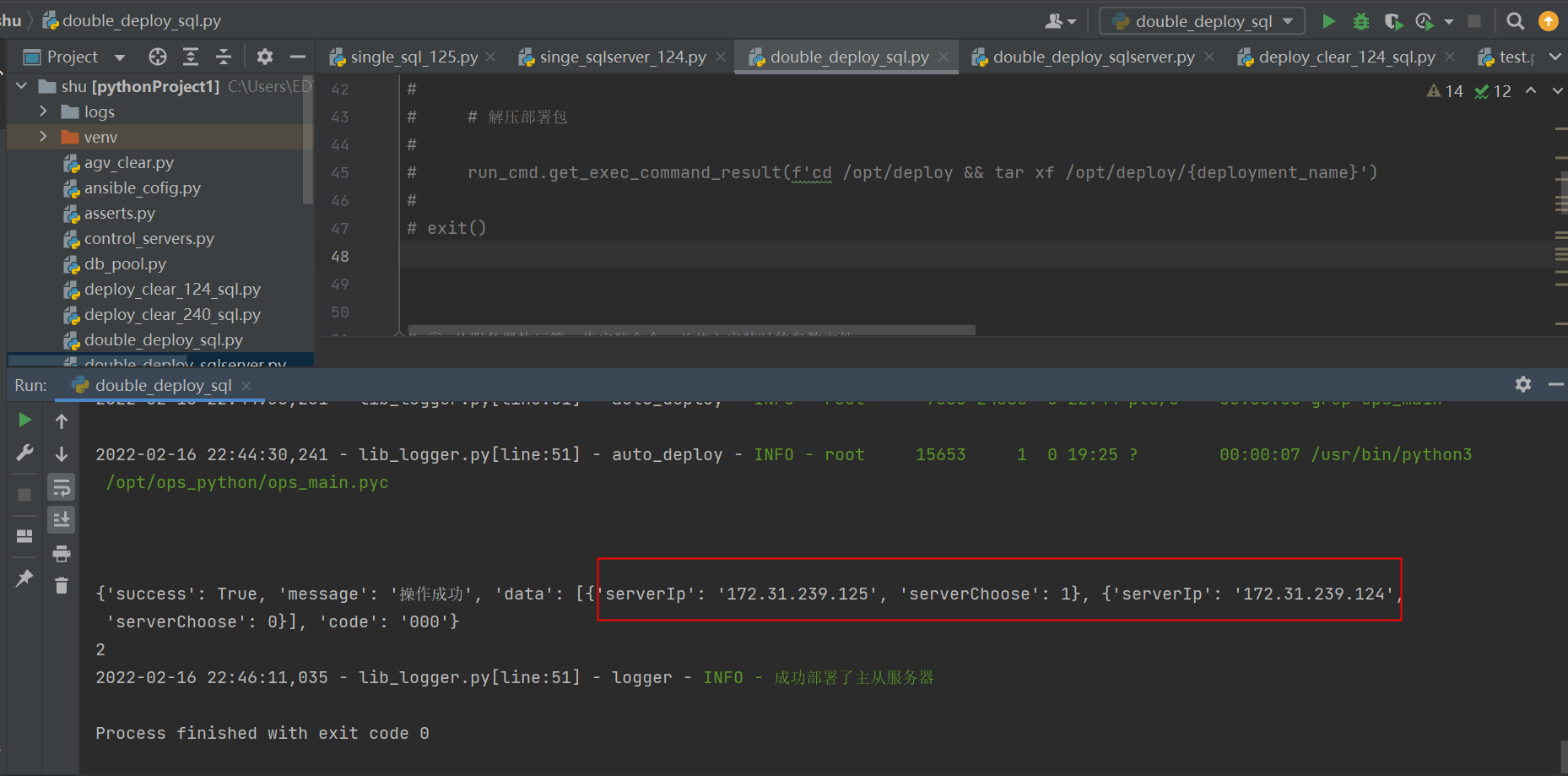Collapse all in Project panel

point(224,57)
